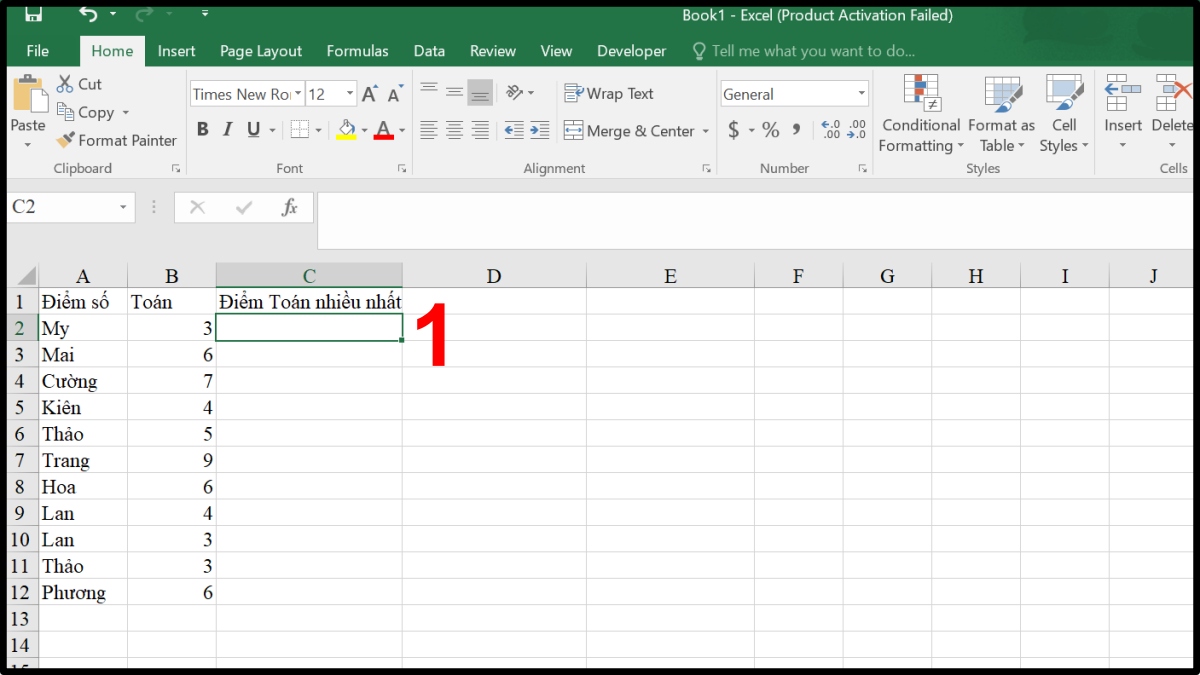Click the Format Painter brush icon
The height and width of the screenshot is (675, 1200).
[x=66, y=141]
